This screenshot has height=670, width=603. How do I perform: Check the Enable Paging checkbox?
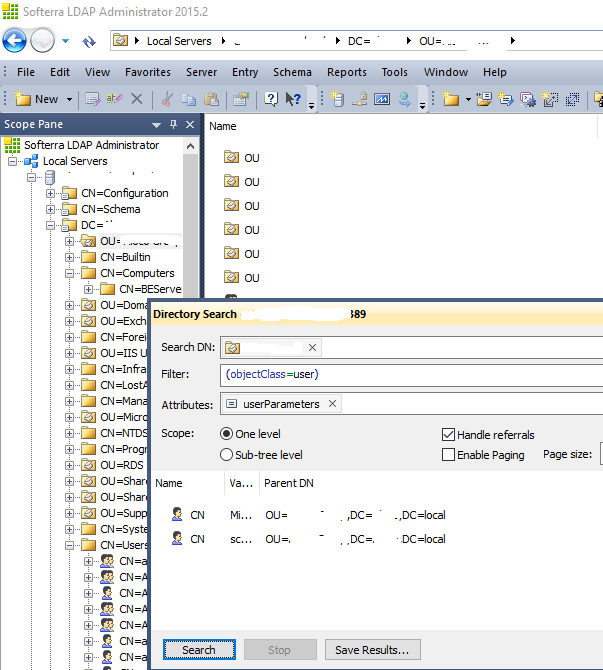pos(448,455)
